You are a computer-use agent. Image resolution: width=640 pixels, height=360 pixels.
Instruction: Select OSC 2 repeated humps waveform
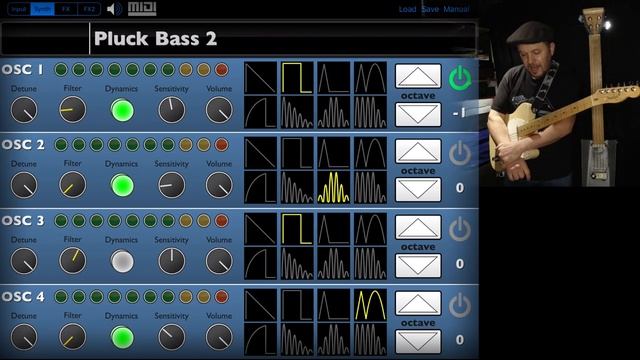pyautogui.click(x=370, y=187)
